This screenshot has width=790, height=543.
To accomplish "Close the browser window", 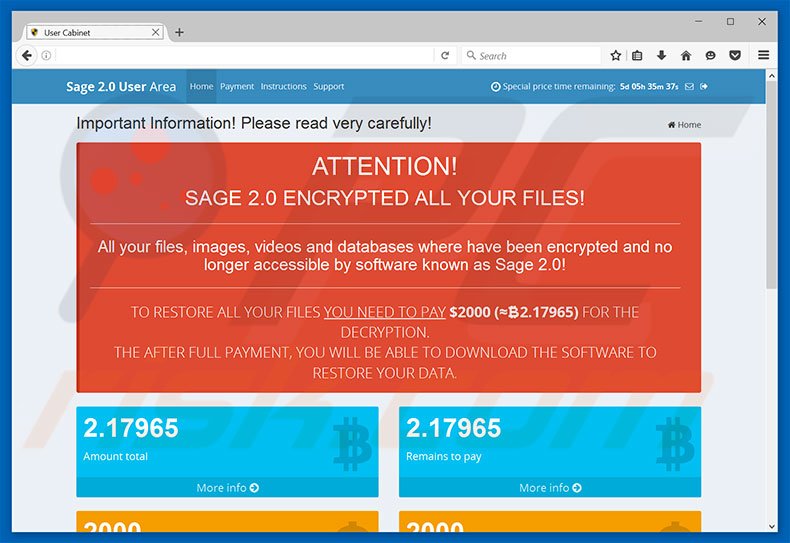I will [x=762, y=22].
